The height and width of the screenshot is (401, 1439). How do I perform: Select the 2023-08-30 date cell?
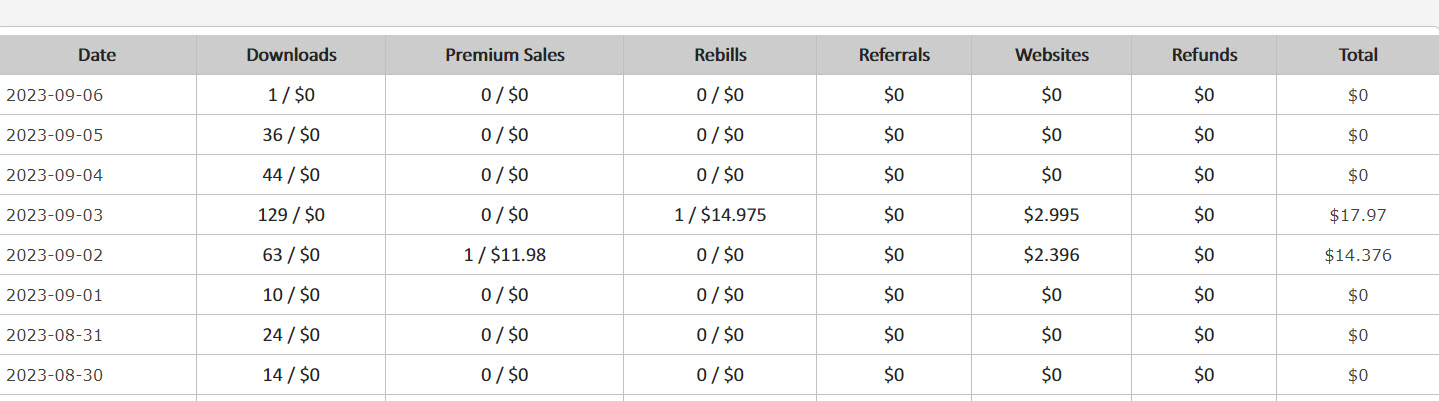[x=98, y=375]
